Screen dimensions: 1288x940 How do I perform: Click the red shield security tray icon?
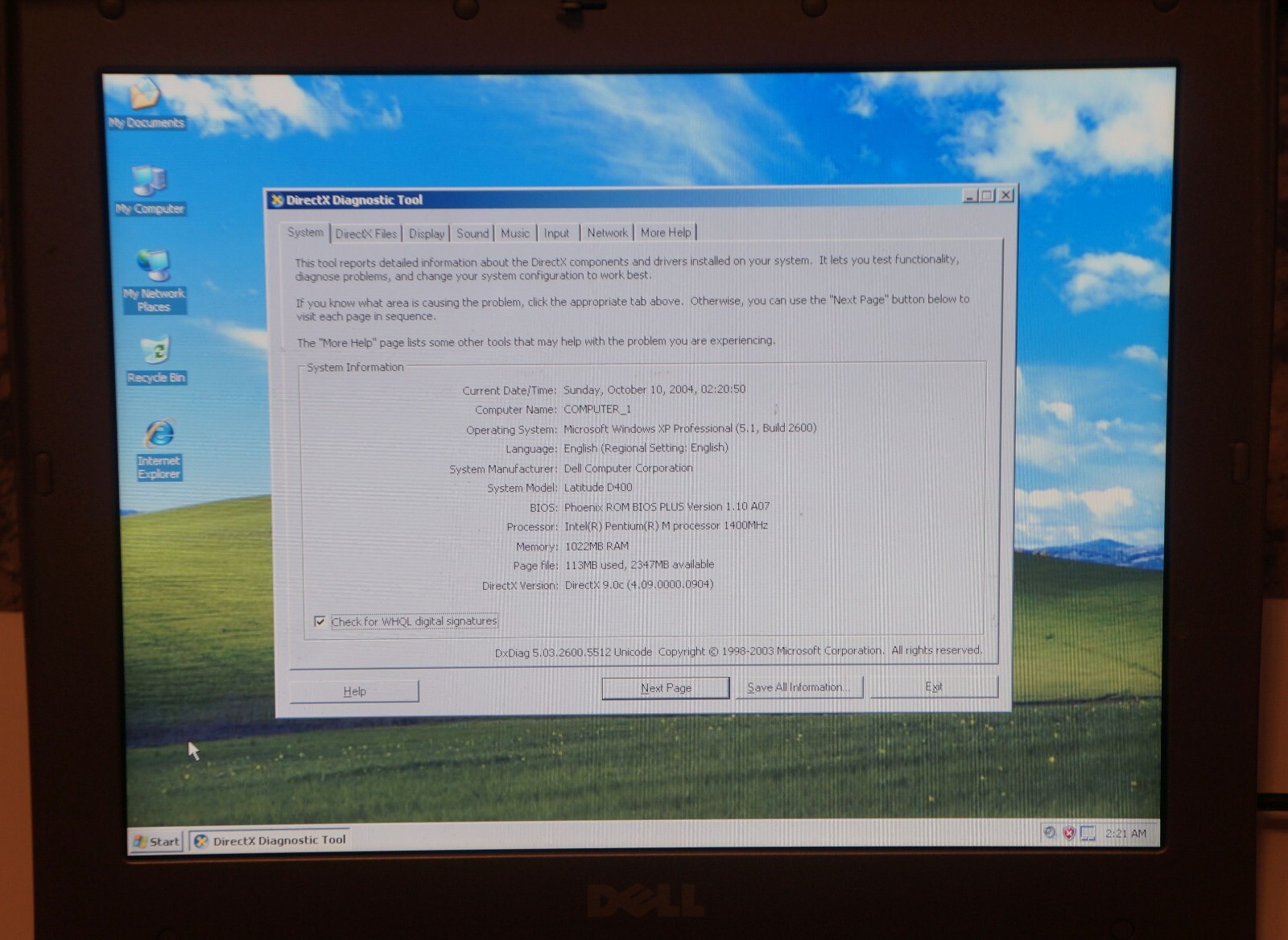click(x=1069, y=833)
